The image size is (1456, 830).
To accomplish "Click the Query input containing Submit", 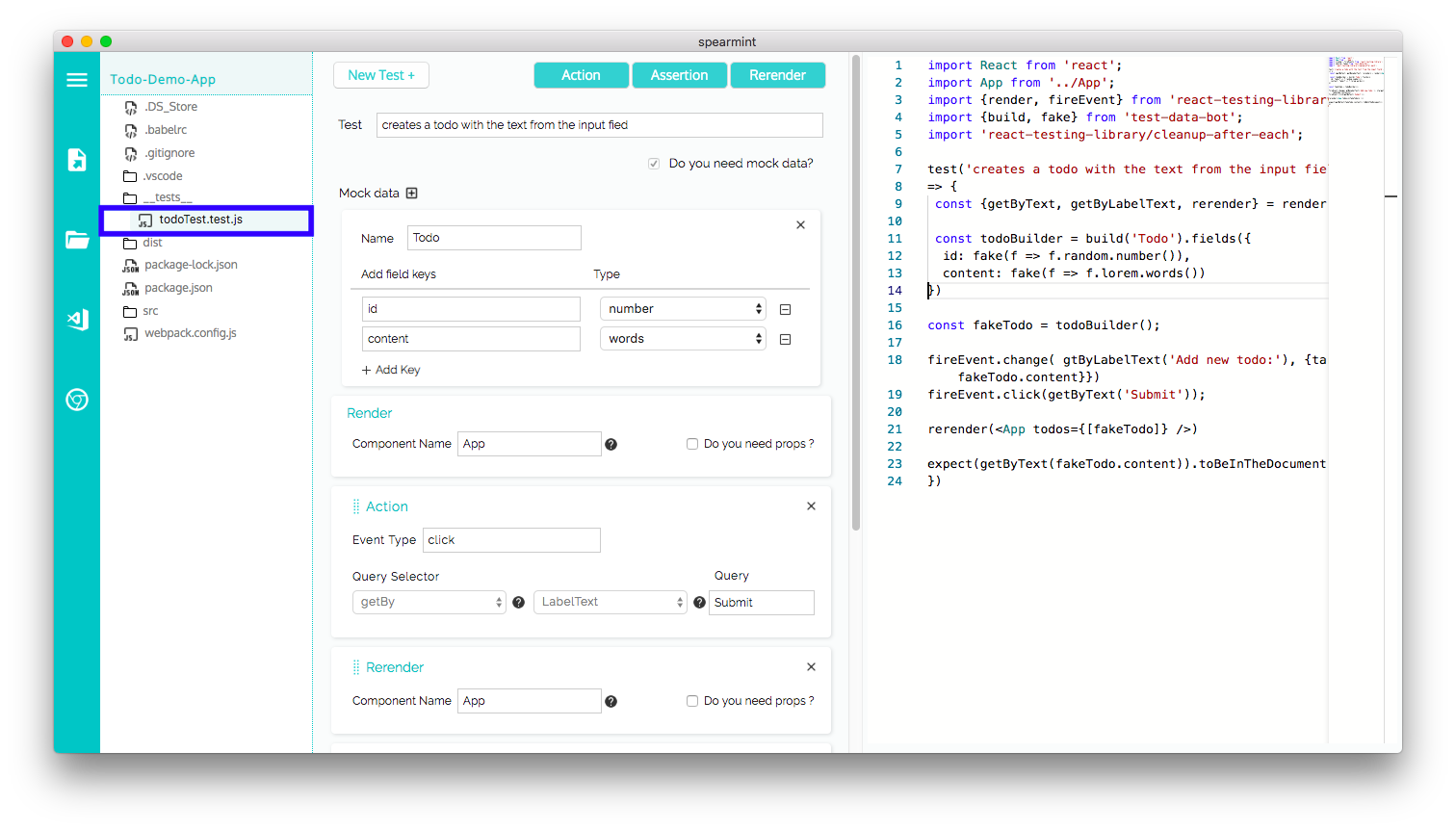I will [762, 603].
